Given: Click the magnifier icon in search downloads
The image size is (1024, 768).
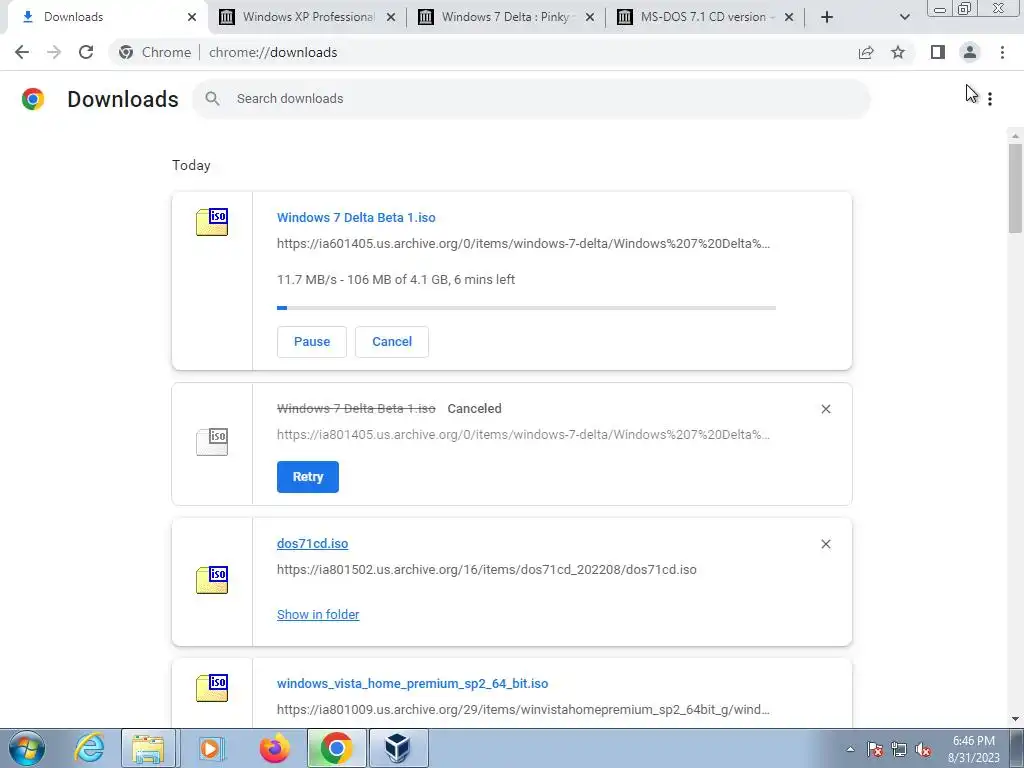Looking at the screenshot, I should [212, 99].
